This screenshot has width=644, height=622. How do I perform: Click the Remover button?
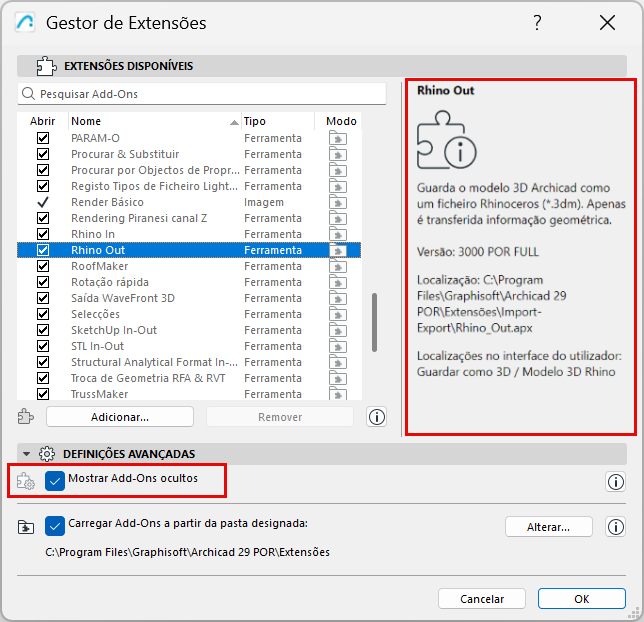click(x=280, y=417)
